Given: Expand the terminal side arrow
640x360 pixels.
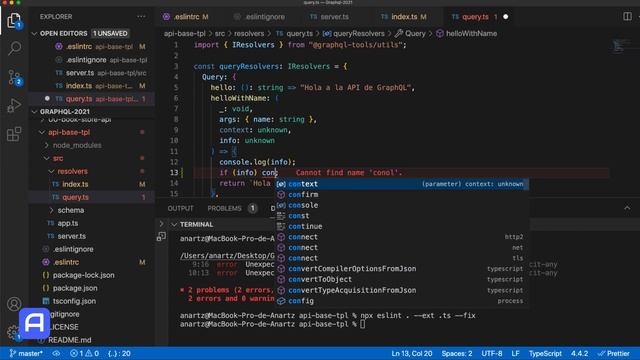Looking at the screenshot, I should [x=162, y=224].
